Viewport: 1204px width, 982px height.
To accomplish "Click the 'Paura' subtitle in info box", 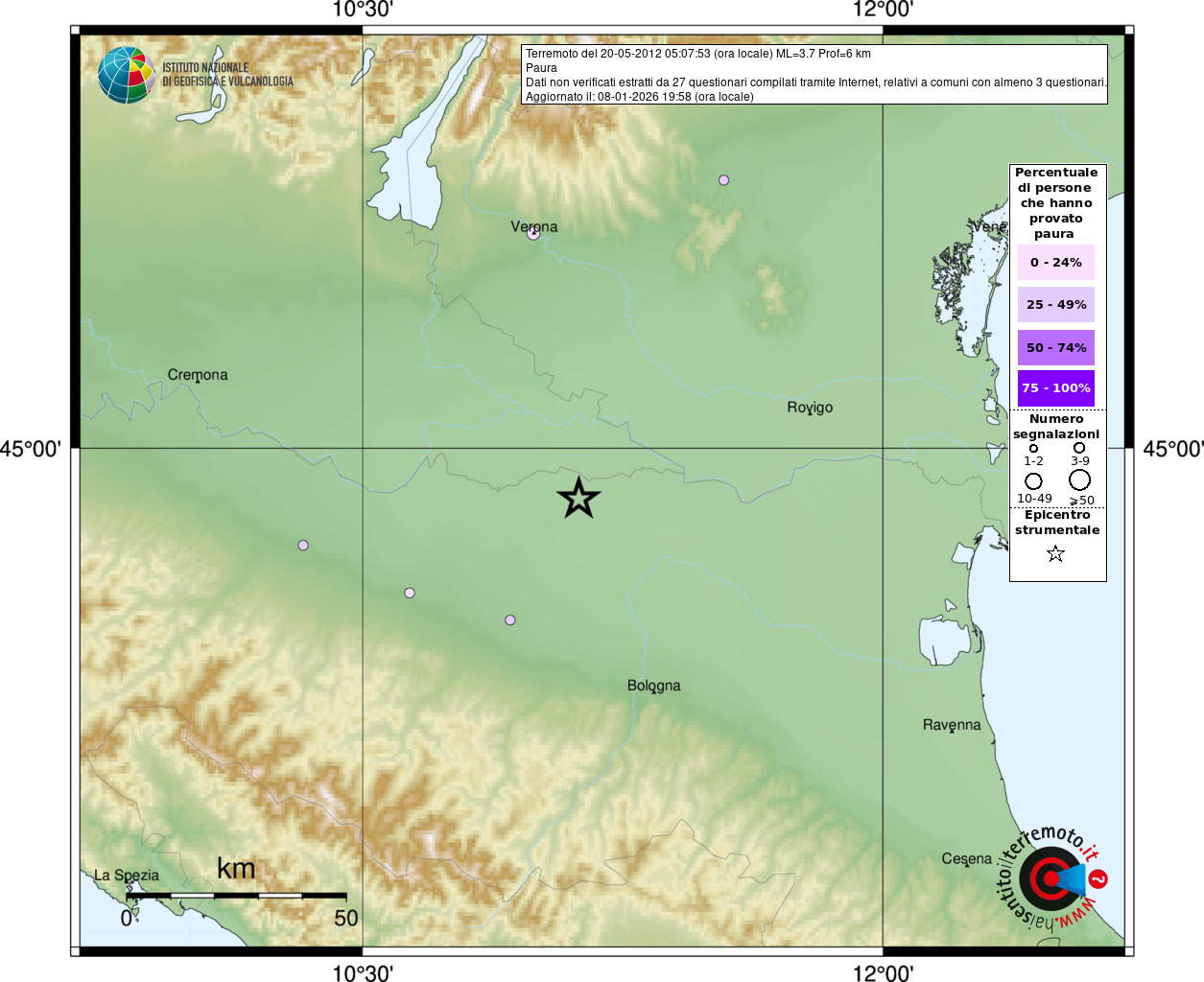I will [x=541, y=68].
